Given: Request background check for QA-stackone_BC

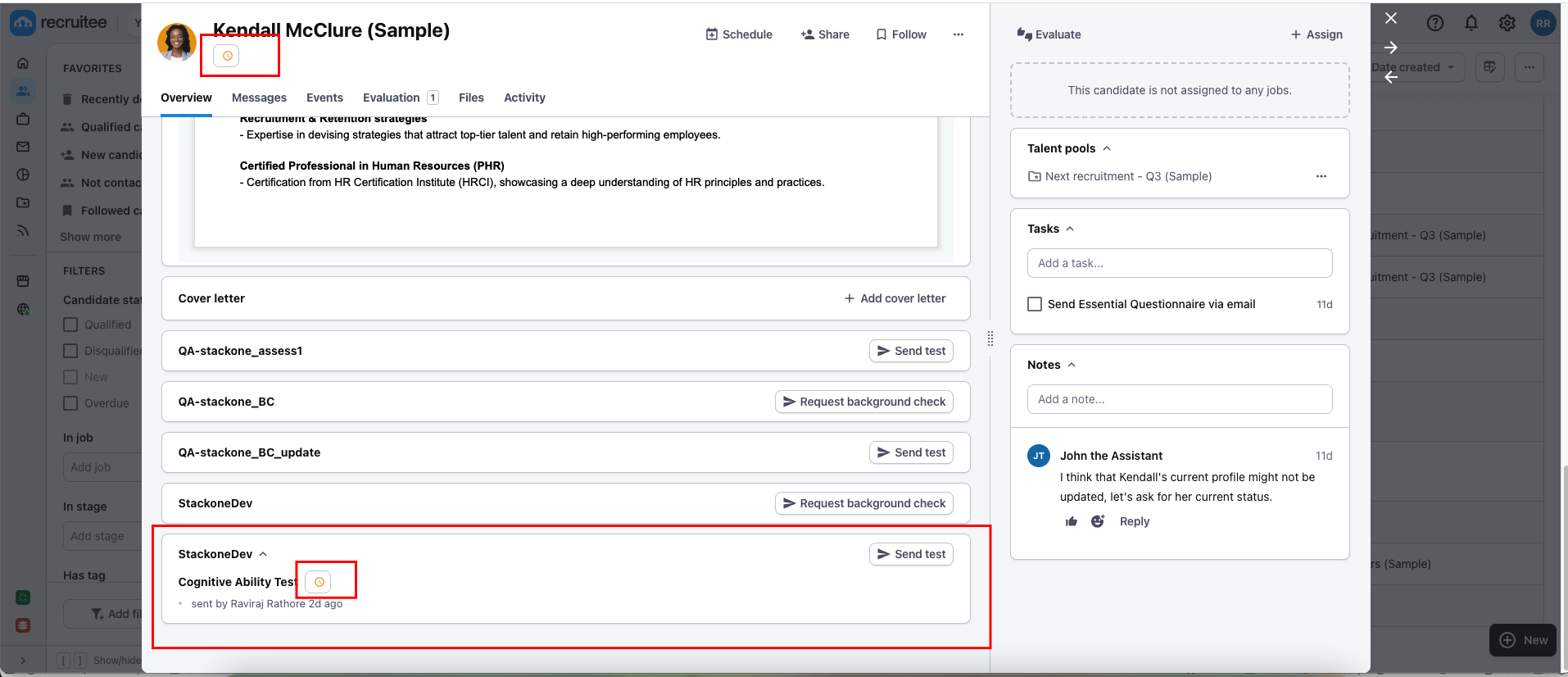Looking at the screenshot, I should pyautogui.click(x=864, y=402).
